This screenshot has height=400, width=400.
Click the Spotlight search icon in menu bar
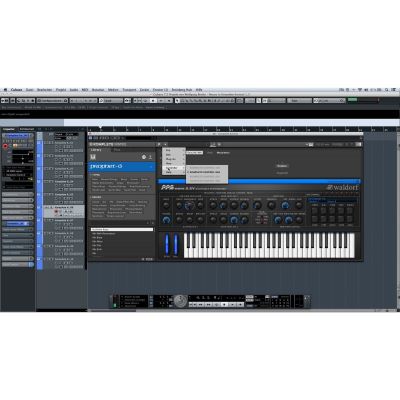[387, 90]
